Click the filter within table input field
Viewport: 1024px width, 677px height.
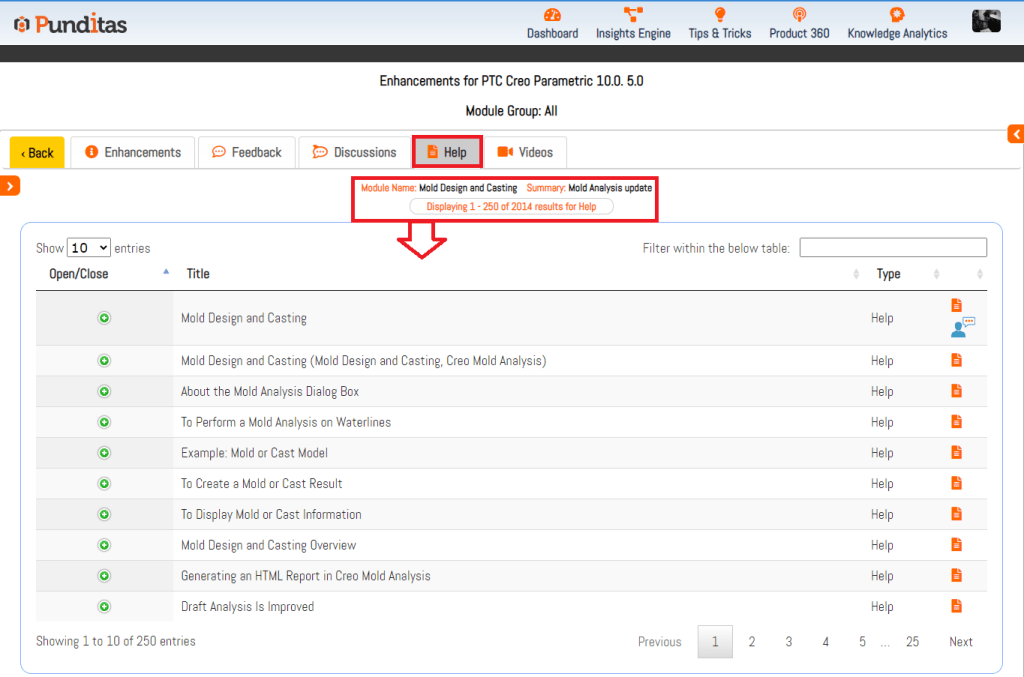point(892,248)
